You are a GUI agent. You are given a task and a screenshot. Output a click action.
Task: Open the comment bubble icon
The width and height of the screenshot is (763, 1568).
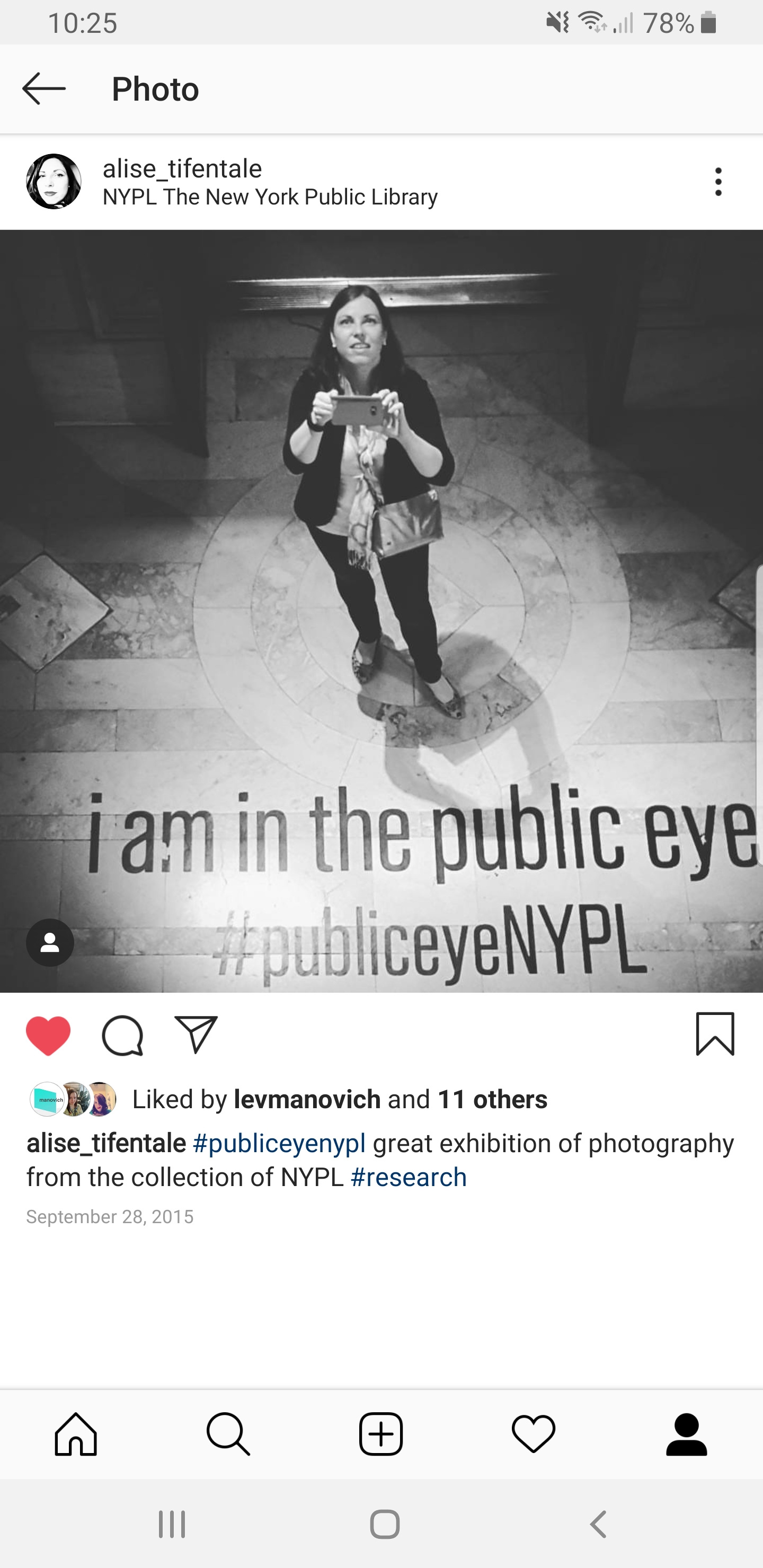[122, 1036]
